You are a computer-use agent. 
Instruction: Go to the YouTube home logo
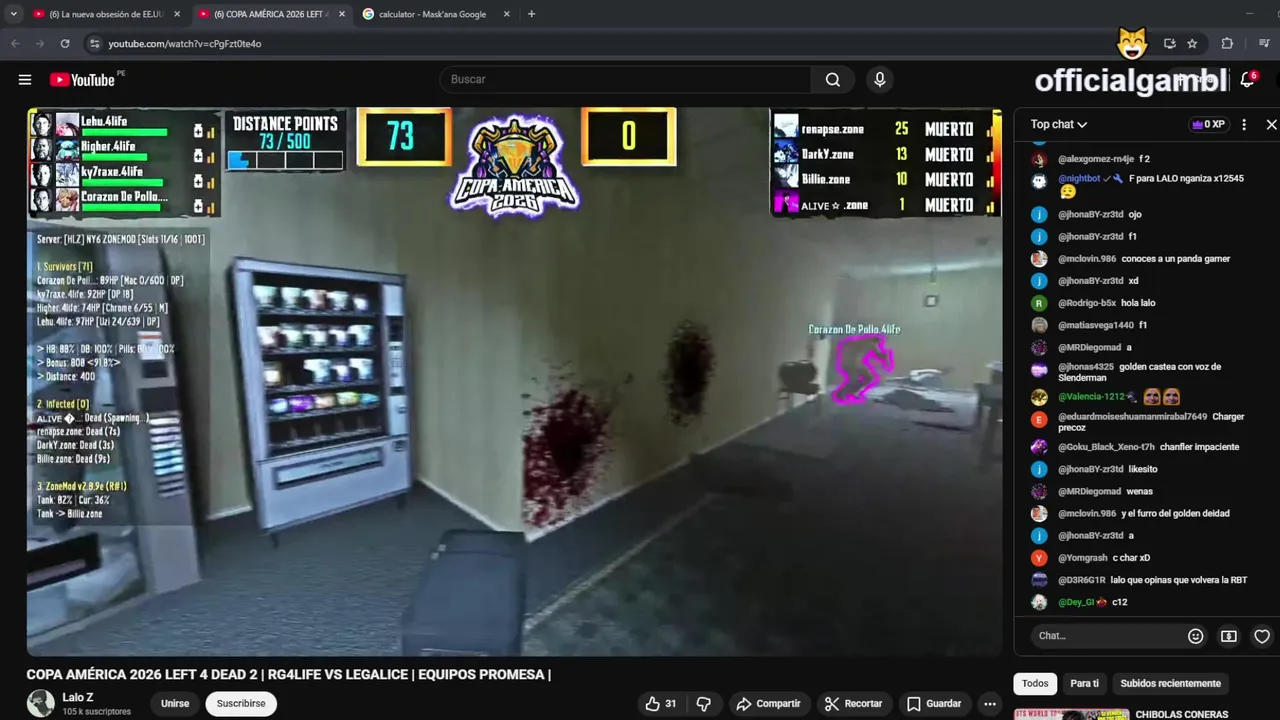82,80
